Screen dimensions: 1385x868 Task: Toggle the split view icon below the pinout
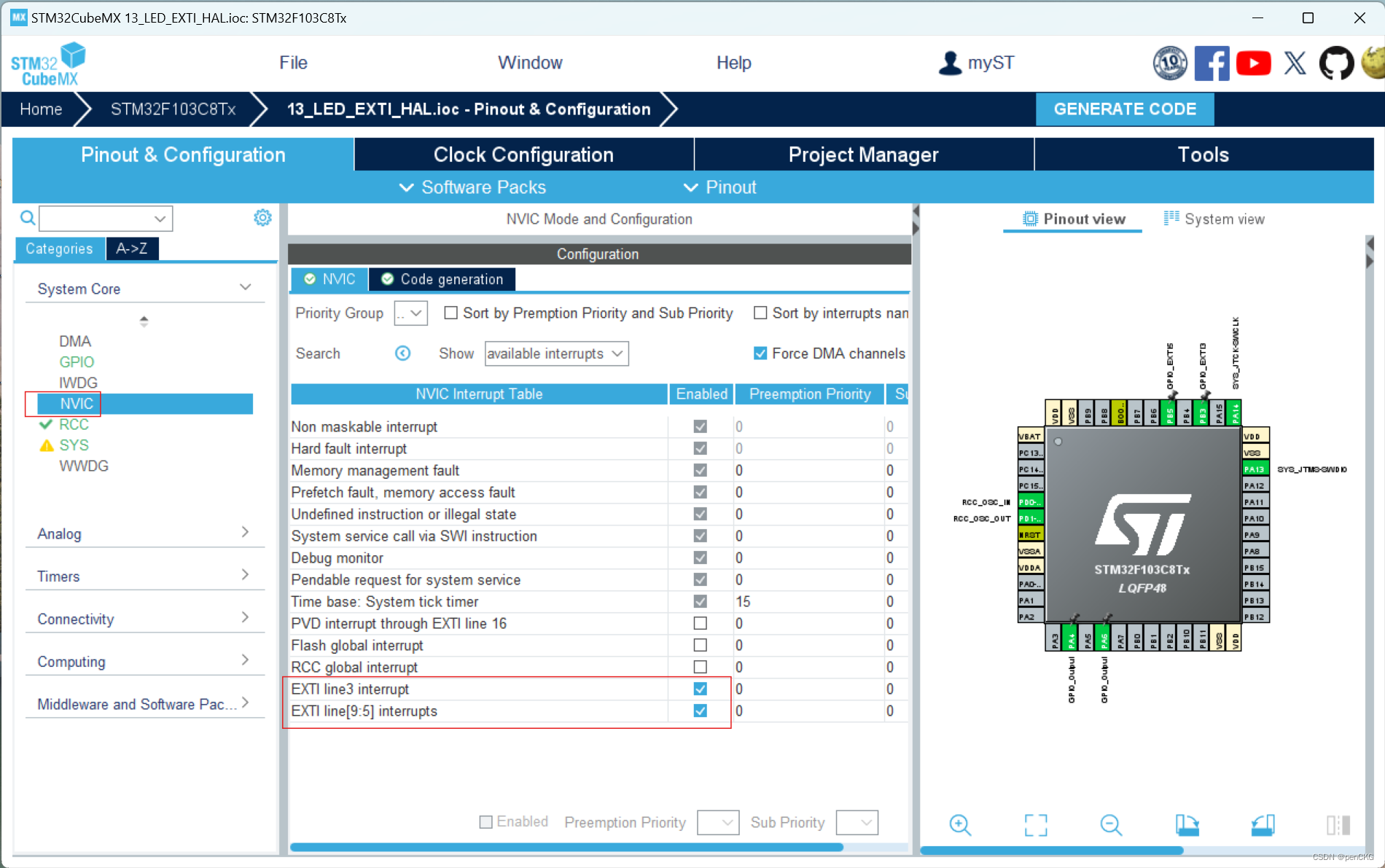tap(1338, 825)
